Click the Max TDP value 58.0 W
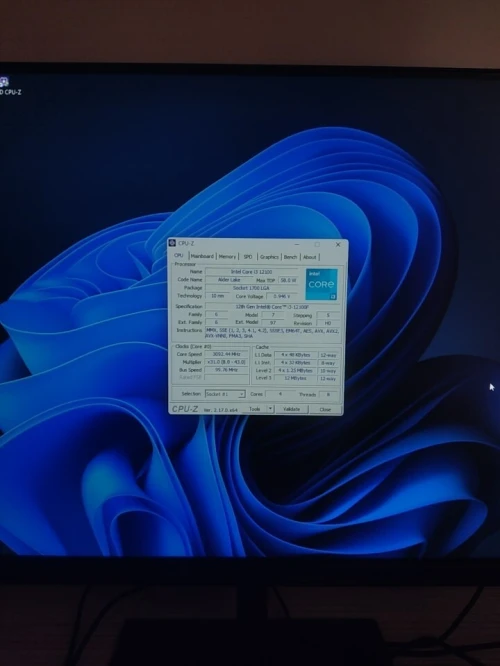The width and height of the screenshot is (500, 666). point(288,280)
